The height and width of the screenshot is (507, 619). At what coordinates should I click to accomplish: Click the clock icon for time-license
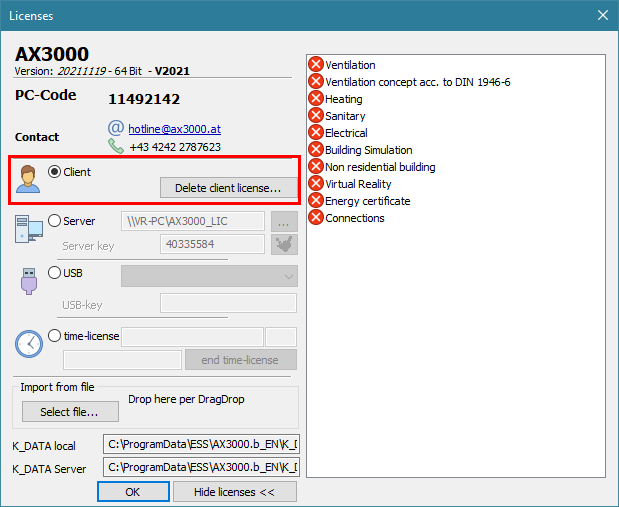click(x=29, y=344)
